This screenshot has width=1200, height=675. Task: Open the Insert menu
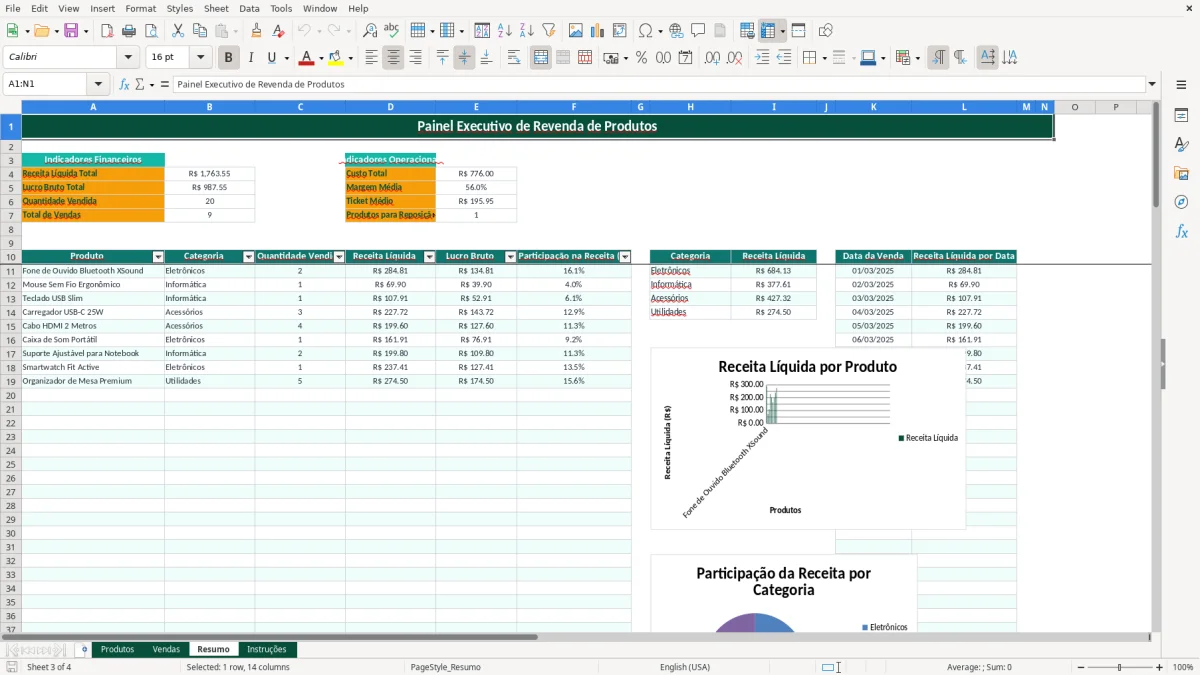coord(102,8)
